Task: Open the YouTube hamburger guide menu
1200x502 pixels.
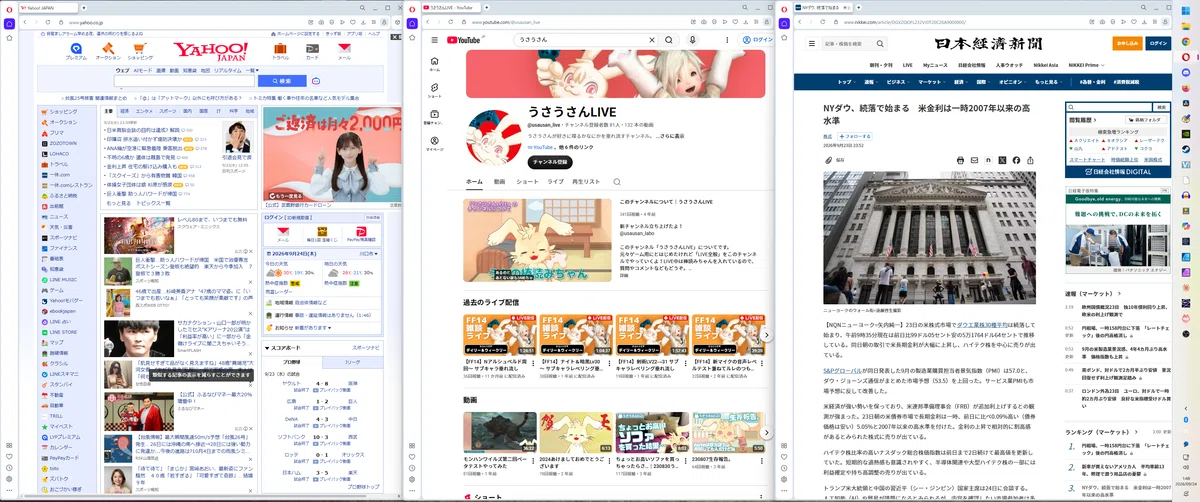Action: 434,40
